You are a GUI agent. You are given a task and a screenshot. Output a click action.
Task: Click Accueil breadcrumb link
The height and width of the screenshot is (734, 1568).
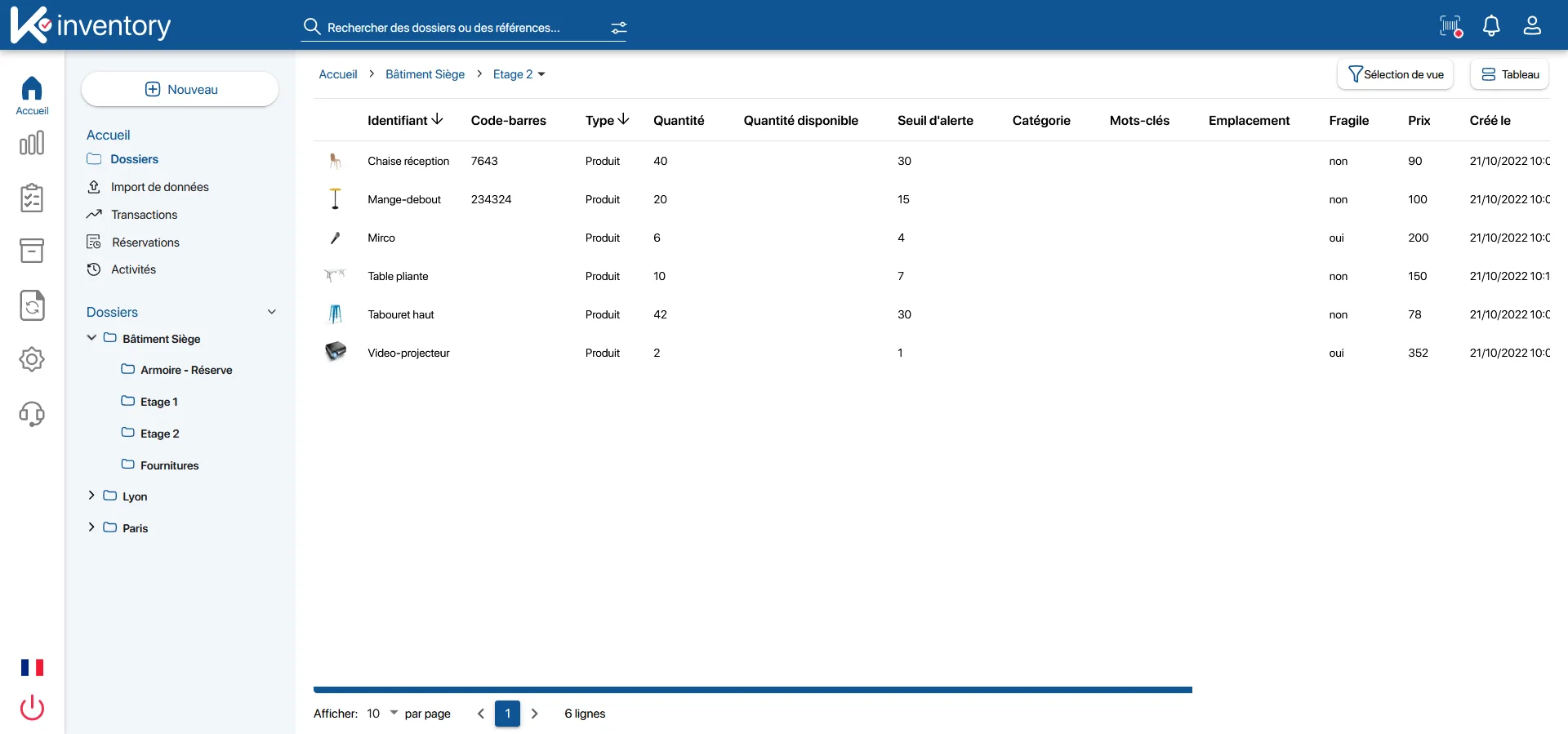point(338,74)
